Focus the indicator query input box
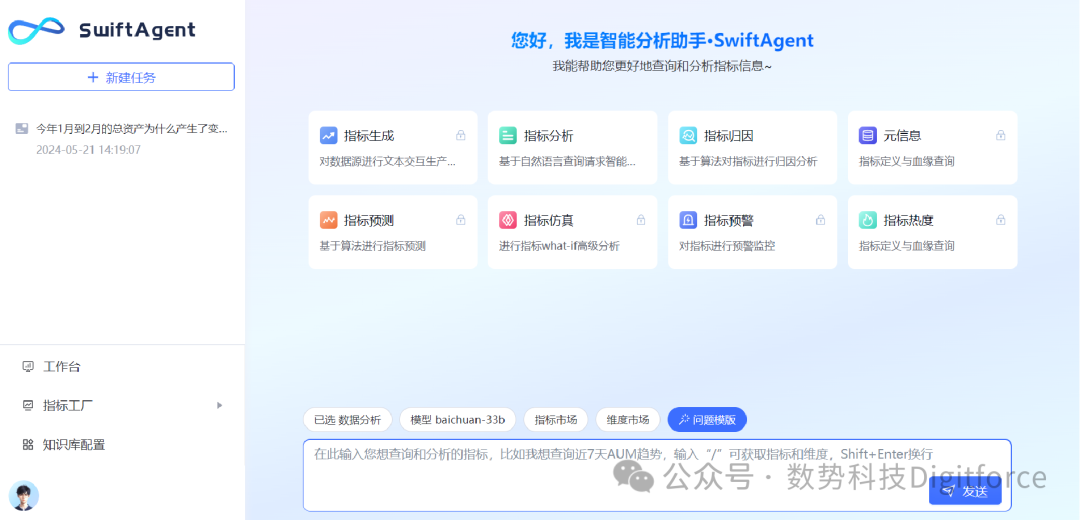This screenshot has height=520, width=1080. [x=657, y=475]
